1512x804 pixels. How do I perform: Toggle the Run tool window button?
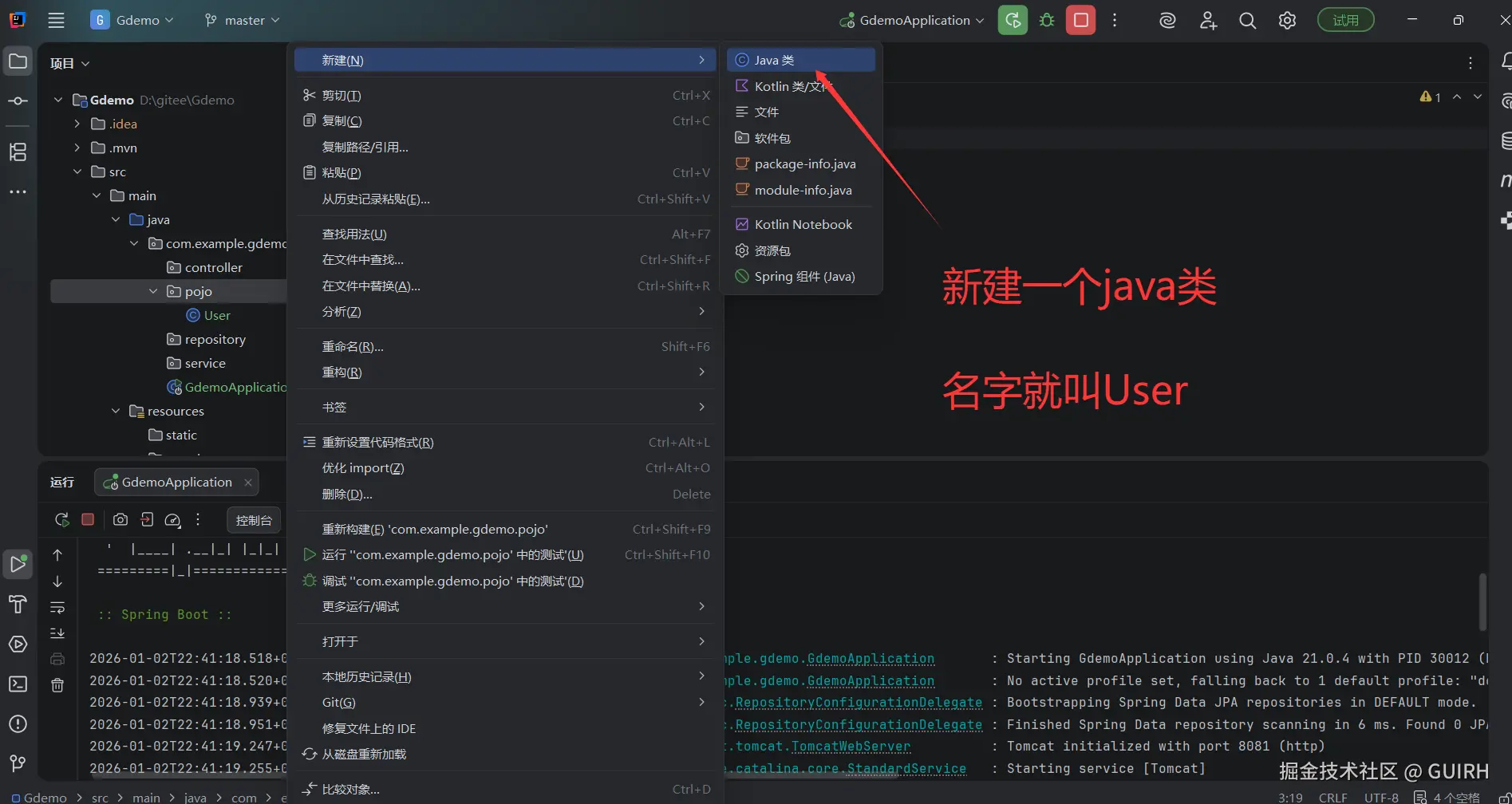(18, 564)
